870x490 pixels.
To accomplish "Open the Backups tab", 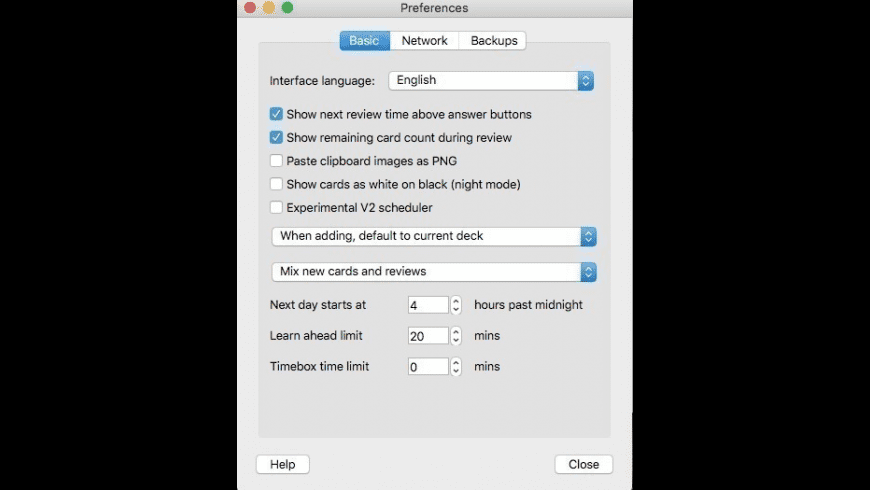I will [x=493, y=41].
